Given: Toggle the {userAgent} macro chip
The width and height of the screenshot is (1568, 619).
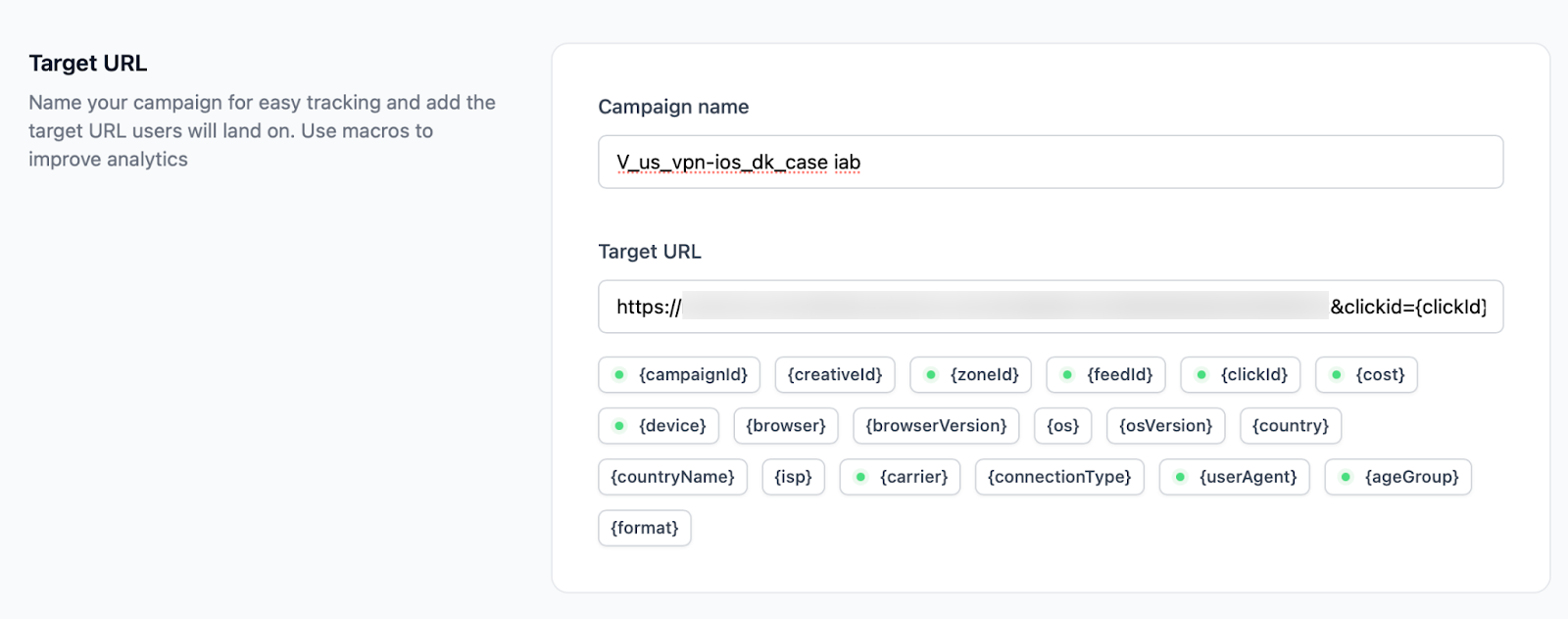Looking at the screenshot, I should click(1234, 477).
